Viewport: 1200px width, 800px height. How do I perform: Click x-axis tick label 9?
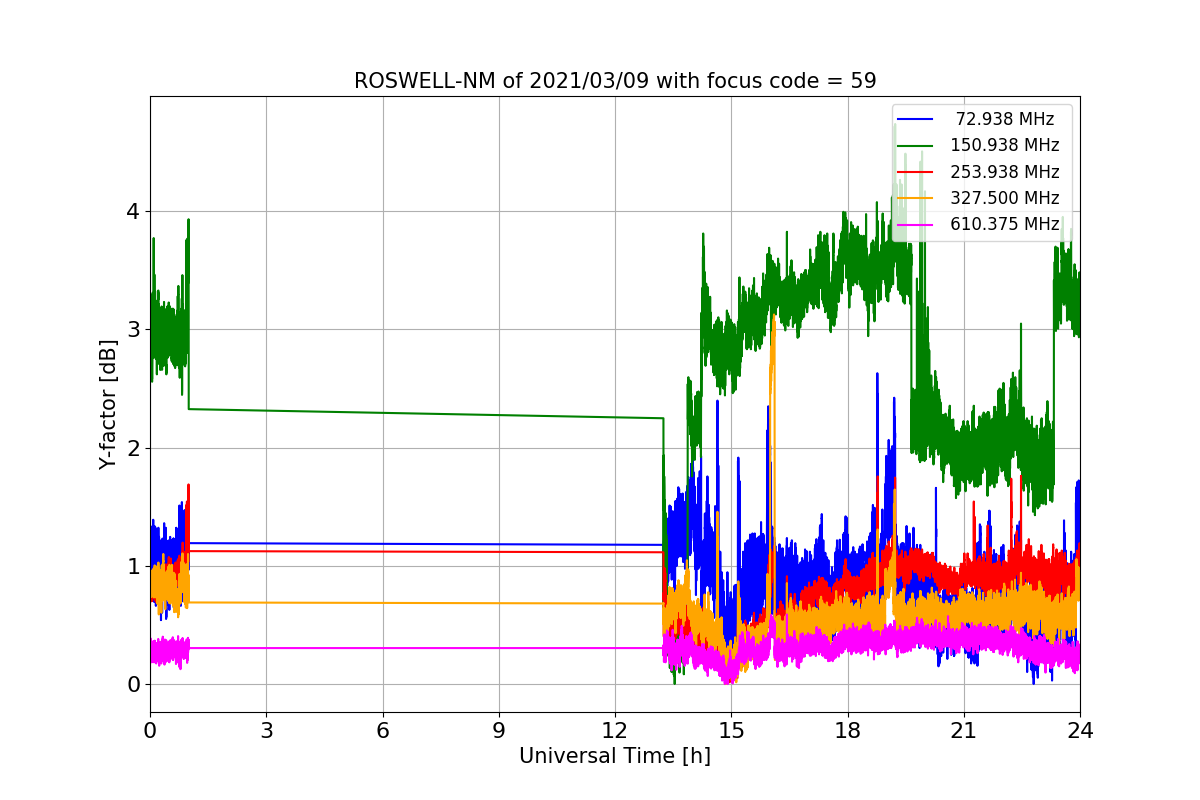pyautogui.click(x=499, y=730)
